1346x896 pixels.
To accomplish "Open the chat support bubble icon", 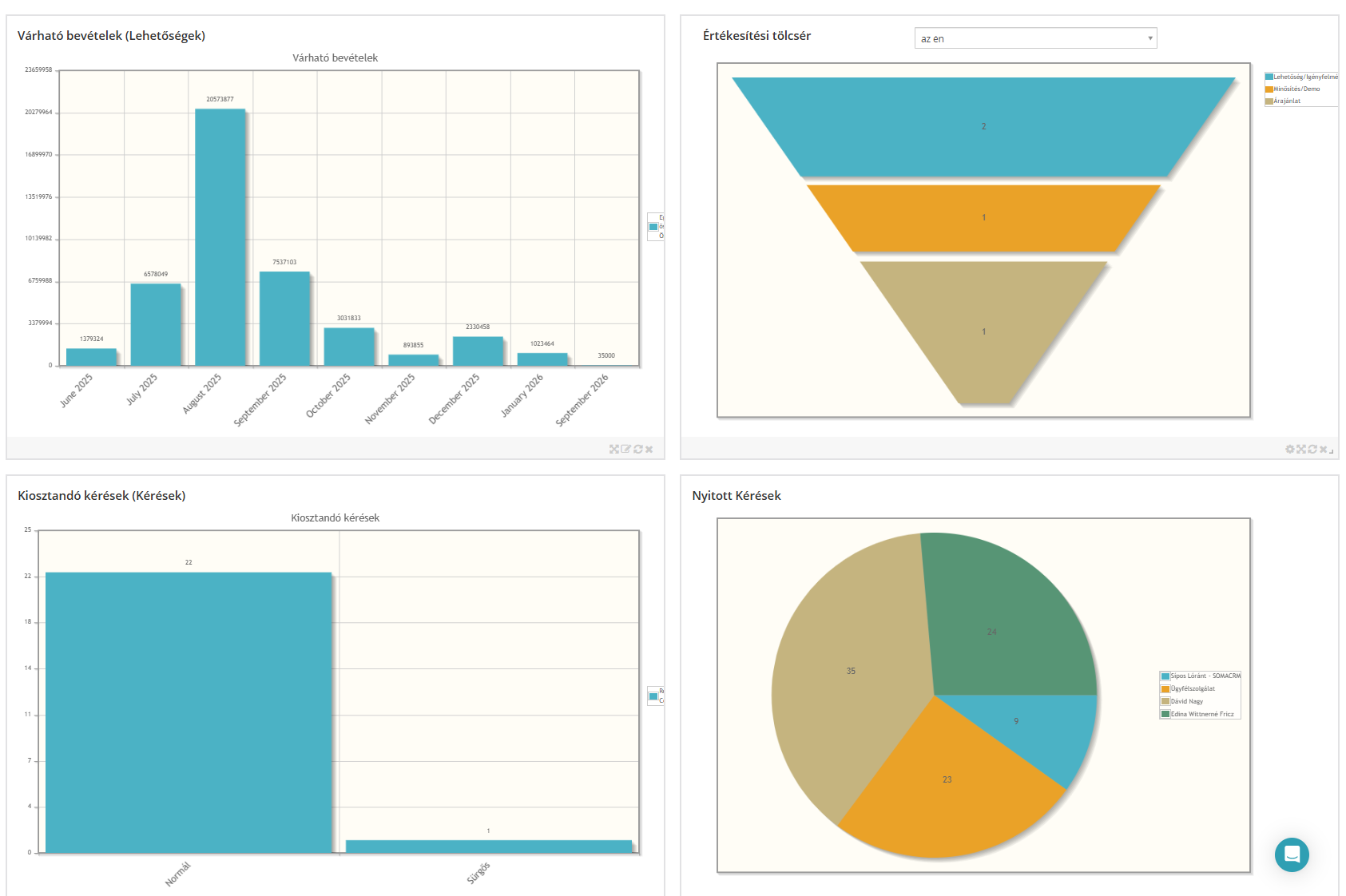I will tap(1291, 854).
